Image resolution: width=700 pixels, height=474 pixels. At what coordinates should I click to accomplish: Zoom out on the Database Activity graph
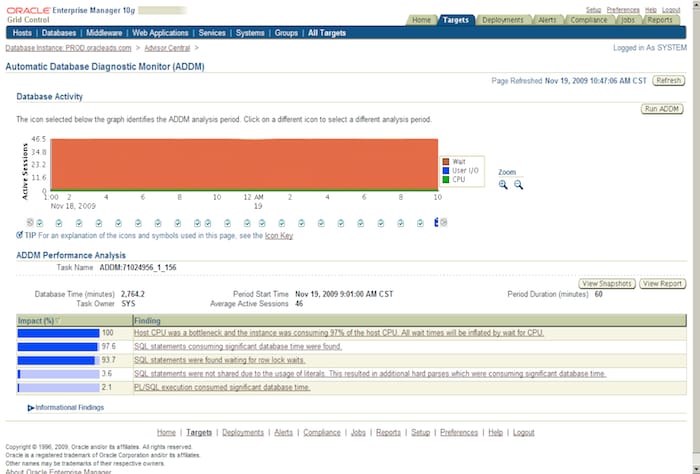518,185
